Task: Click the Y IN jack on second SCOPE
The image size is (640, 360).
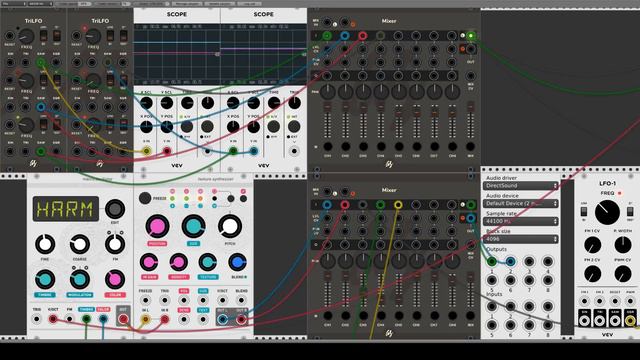Action: click(x=253, y=151)
